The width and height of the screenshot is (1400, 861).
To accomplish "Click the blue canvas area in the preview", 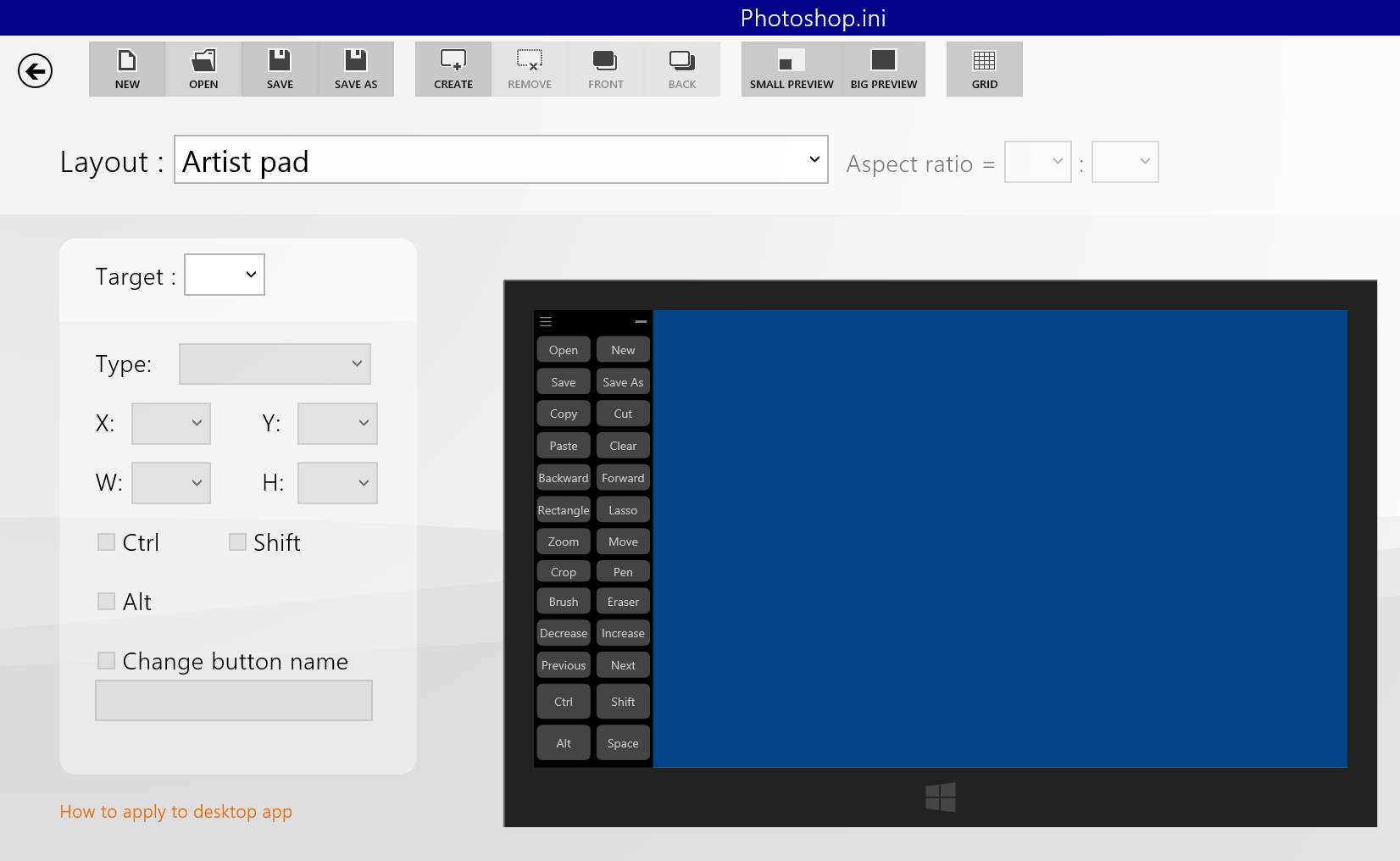I will pos(1000,539).
